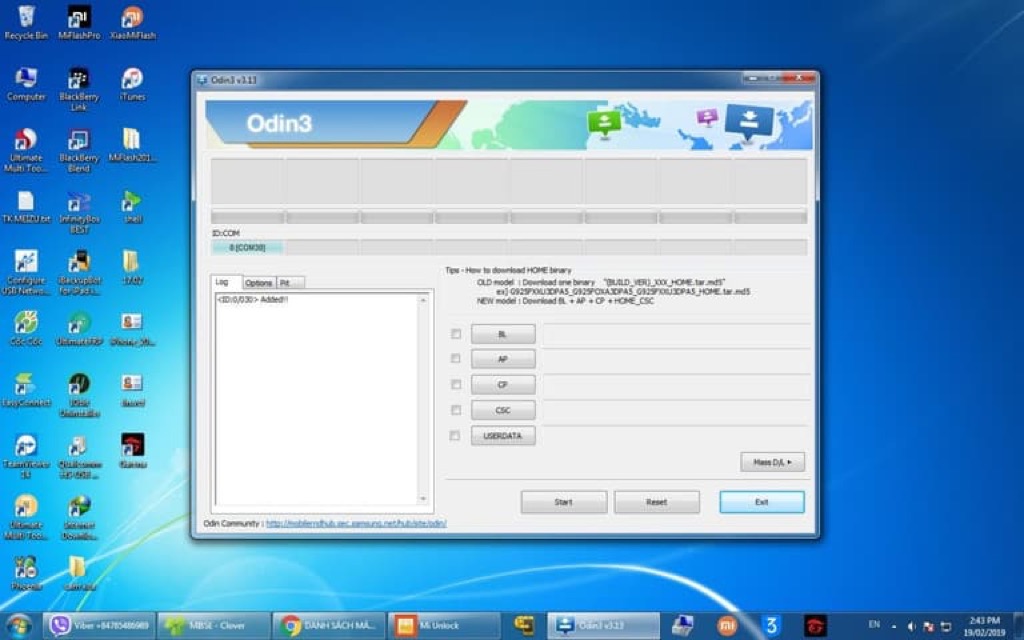
Task: Open the TK MEIZU.txt file
Action: (26, 208)
